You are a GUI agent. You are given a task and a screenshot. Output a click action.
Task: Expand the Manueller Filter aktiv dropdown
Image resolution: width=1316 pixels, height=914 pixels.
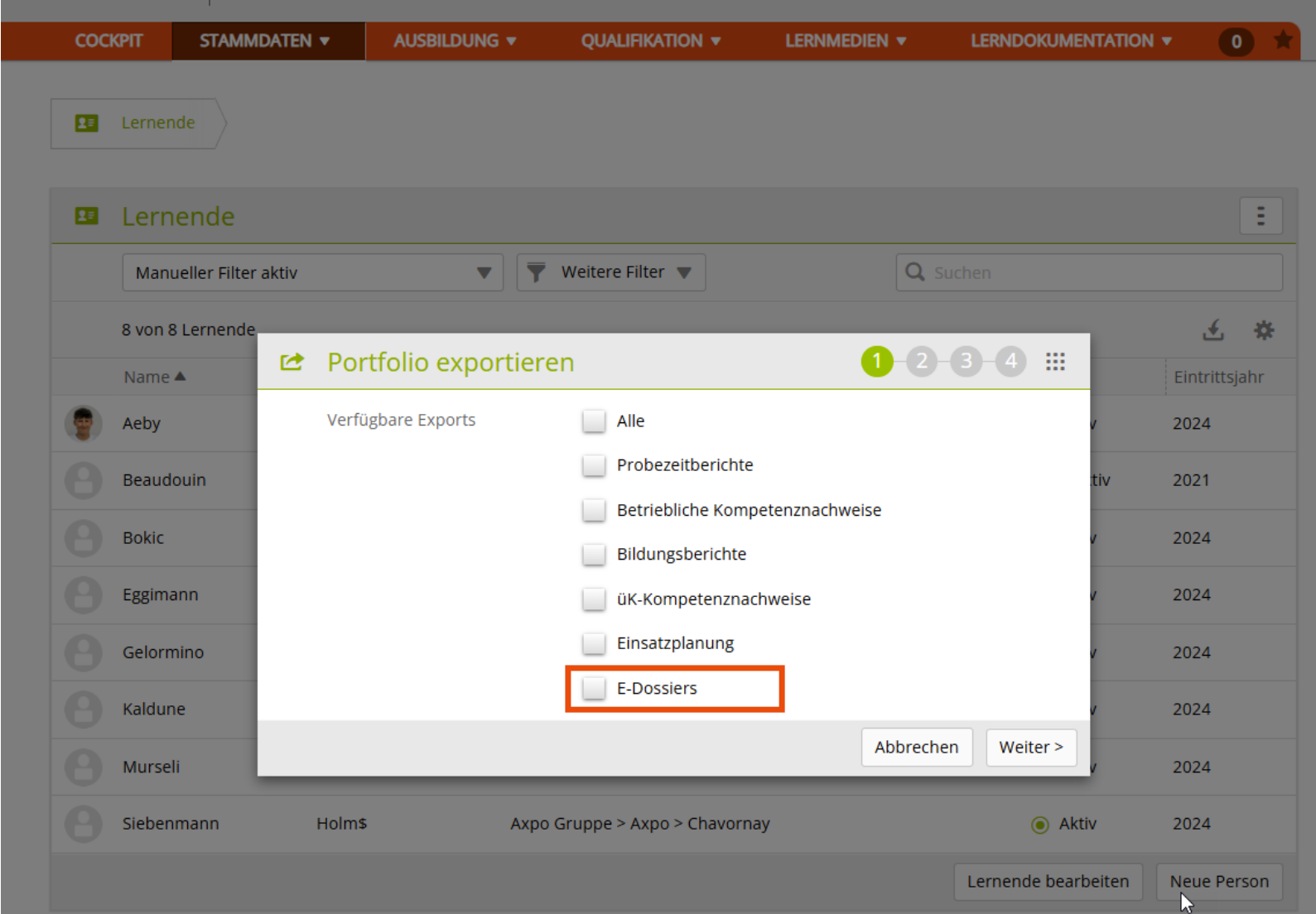click(312, 272)
